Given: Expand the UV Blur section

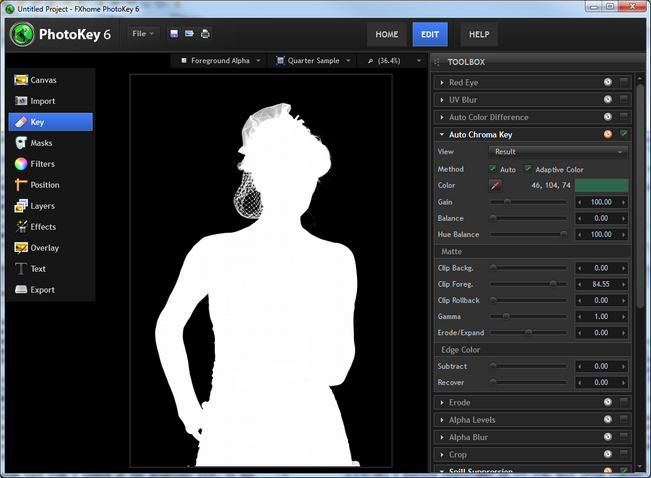Looking at the screenshot, I should click(442, 100).
